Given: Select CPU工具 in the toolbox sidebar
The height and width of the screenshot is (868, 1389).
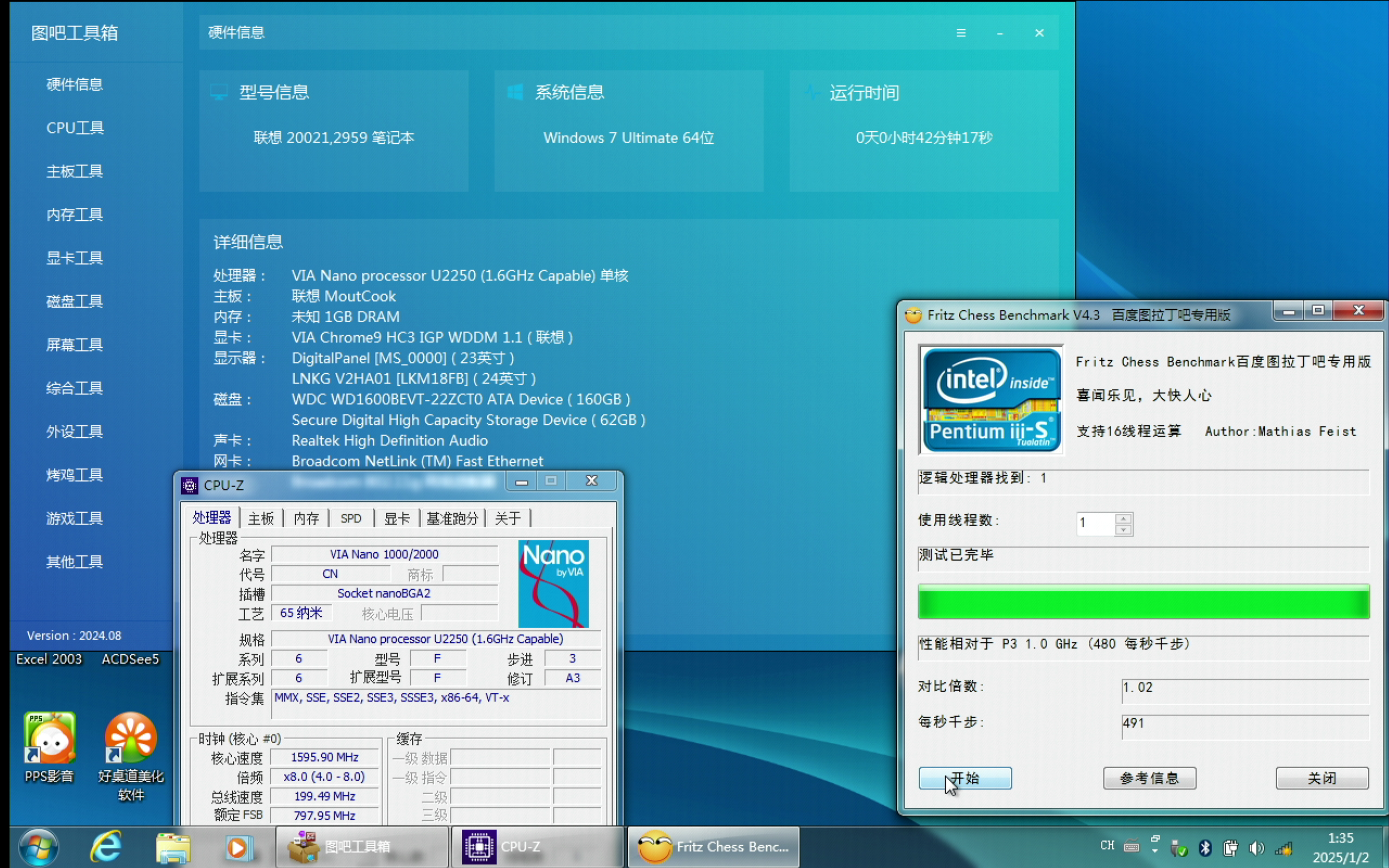Looking at the screenshot, I should tap(75, 127).
